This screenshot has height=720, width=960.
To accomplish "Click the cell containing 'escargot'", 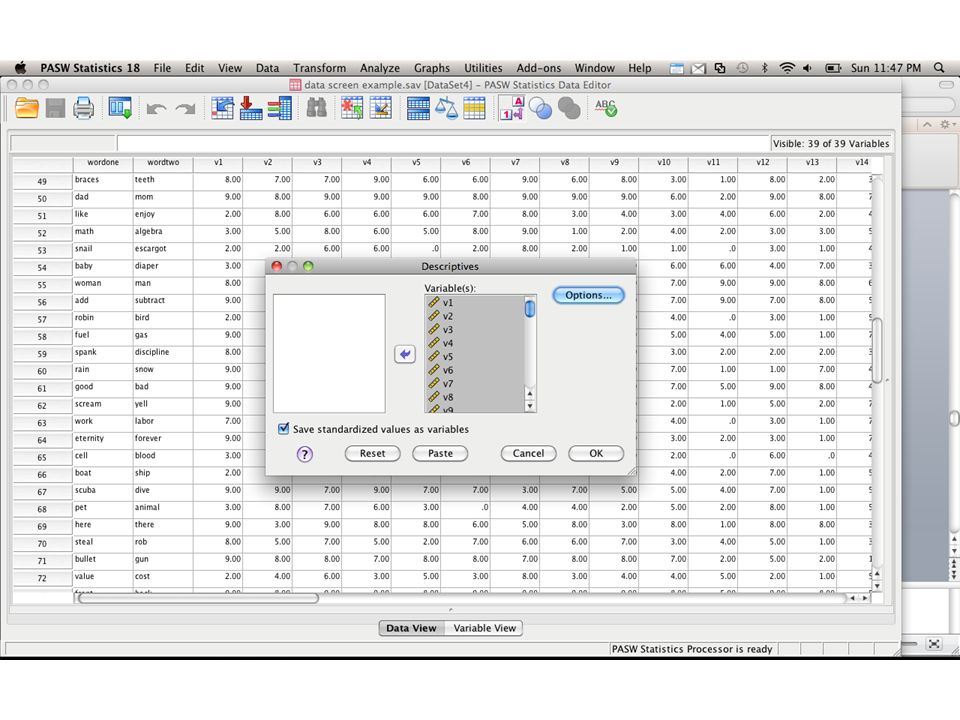I will point(163,249).
